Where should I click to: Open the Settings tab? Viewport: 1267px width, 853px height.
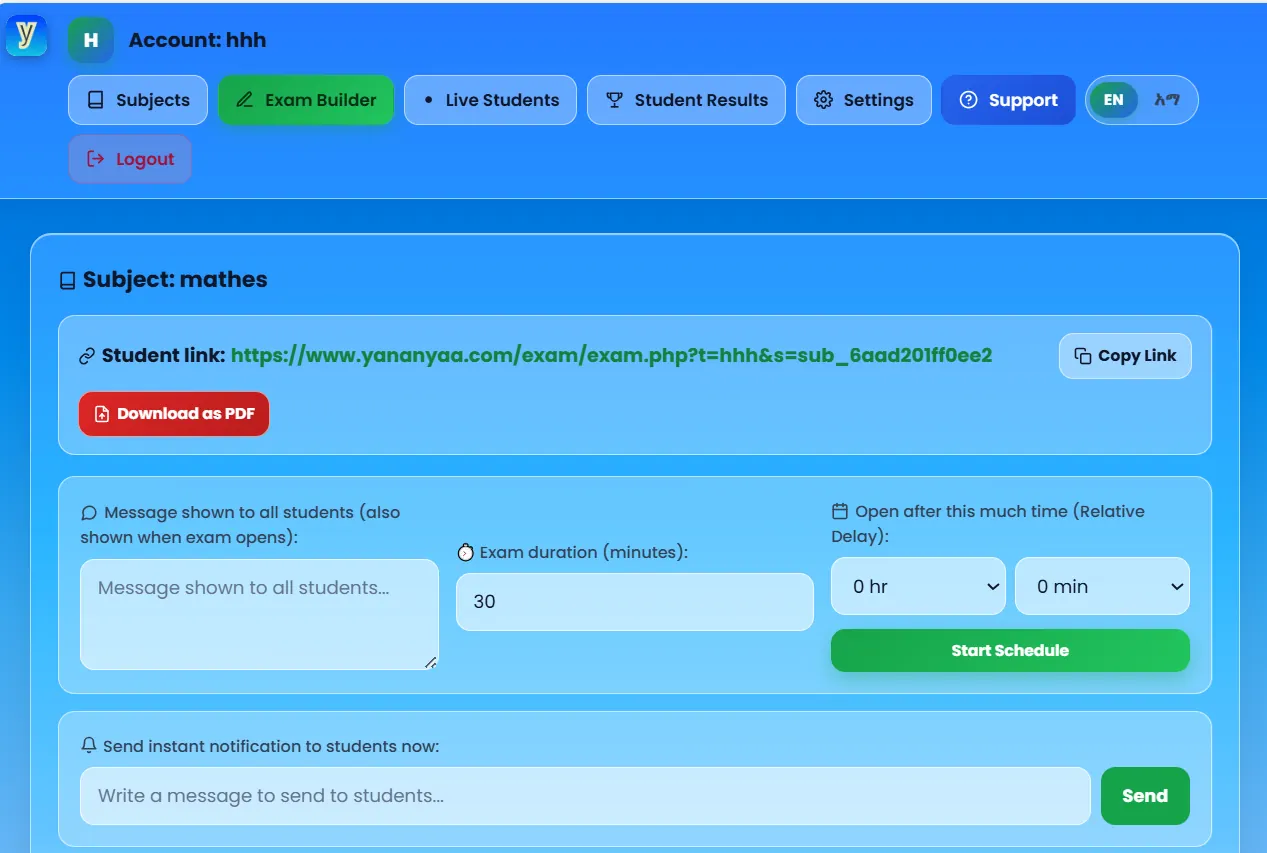click(x=864, y=100)
